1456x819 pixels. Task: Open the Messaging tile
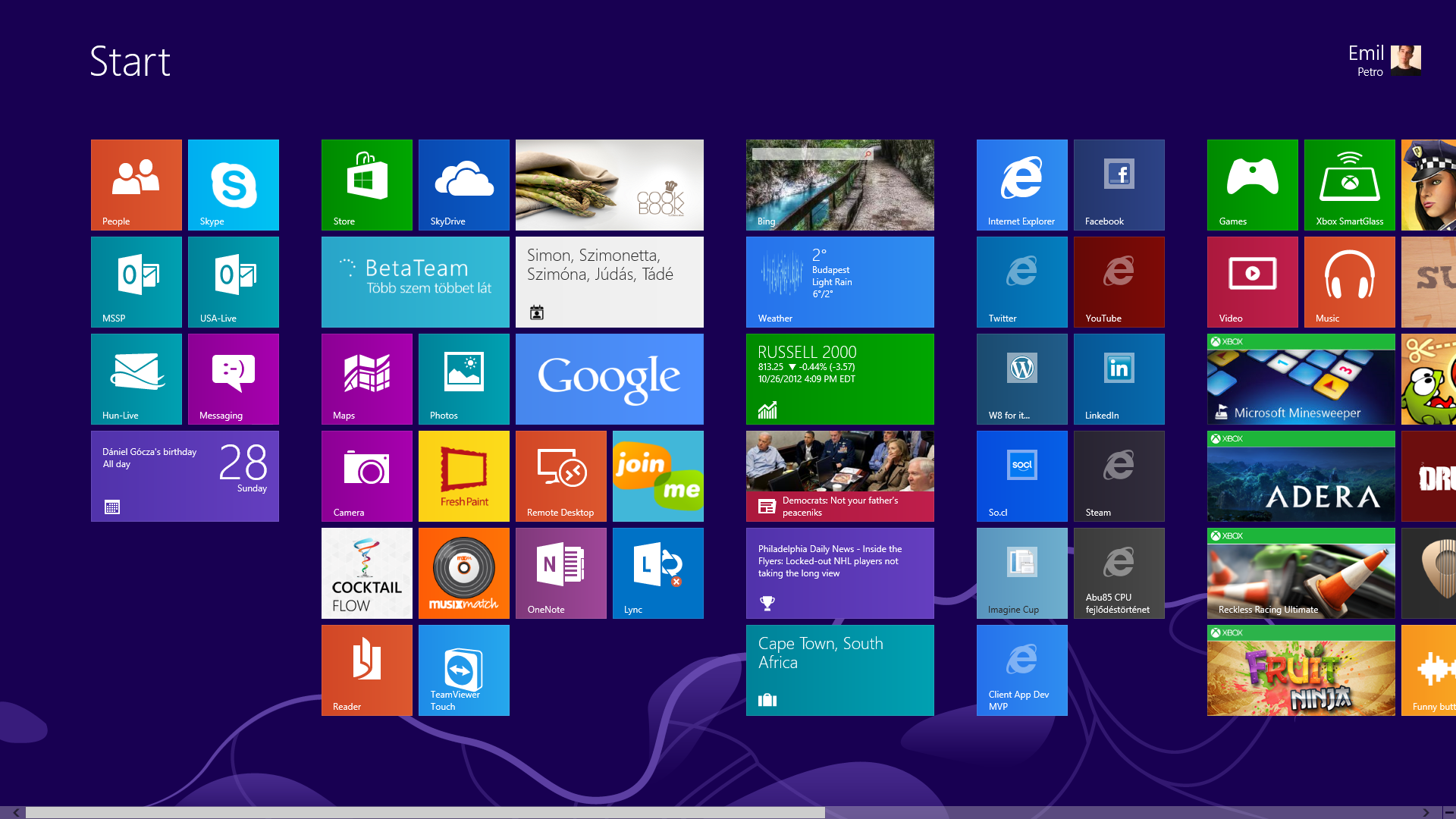pyautogui.click(x=234, y=379)
